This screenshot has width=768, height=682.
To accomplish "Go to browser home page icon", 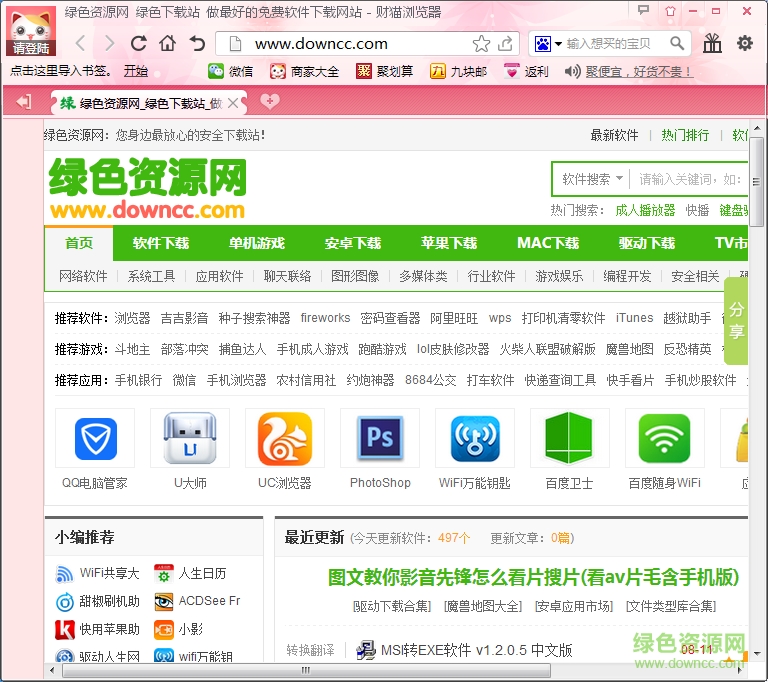I will 168,44.
